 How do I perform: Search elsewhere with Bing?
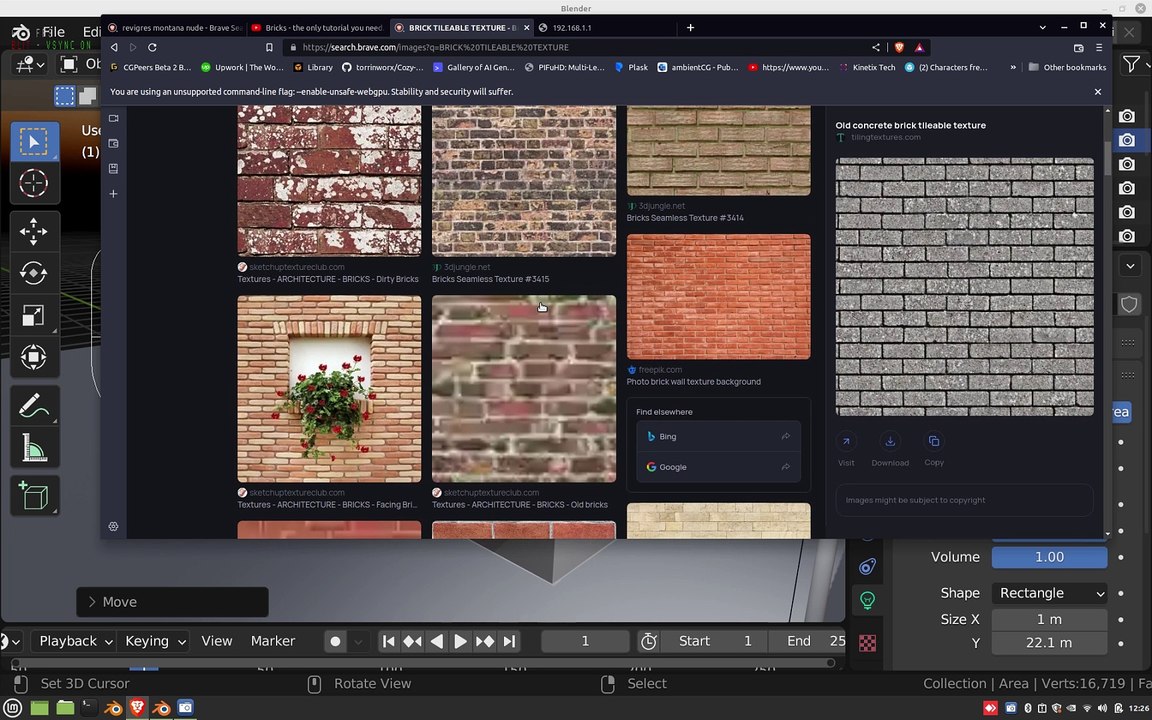pyautogui.click(x=718, y=436)
